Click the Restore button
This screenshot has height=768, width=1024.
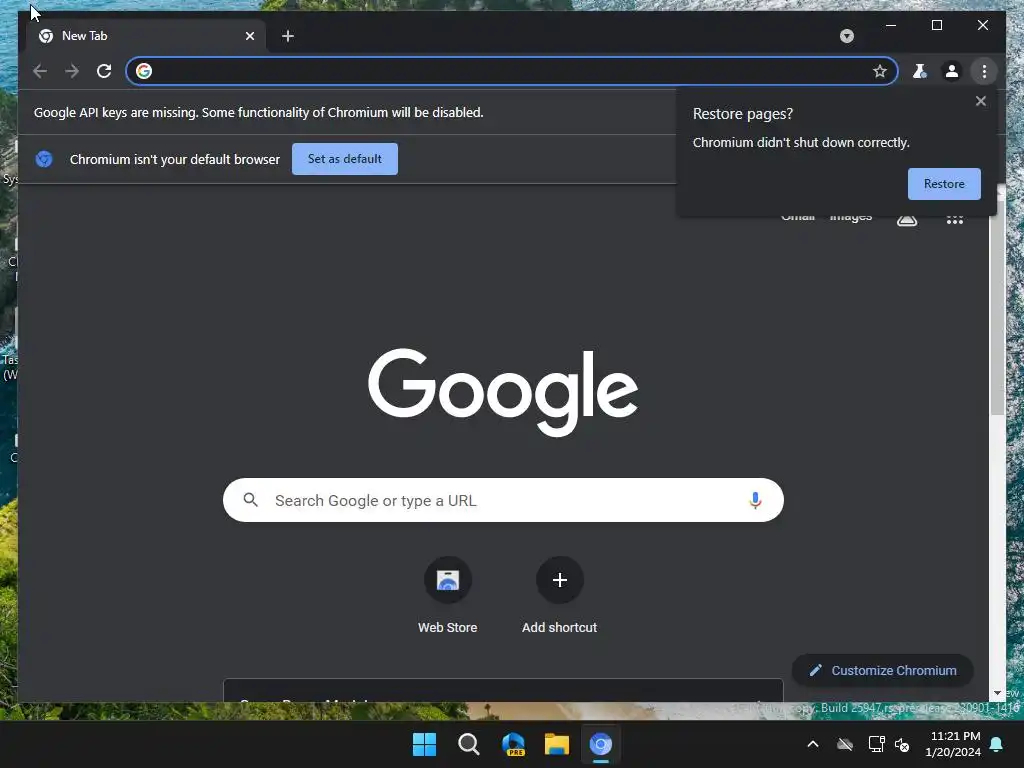[x=944, y=184]
